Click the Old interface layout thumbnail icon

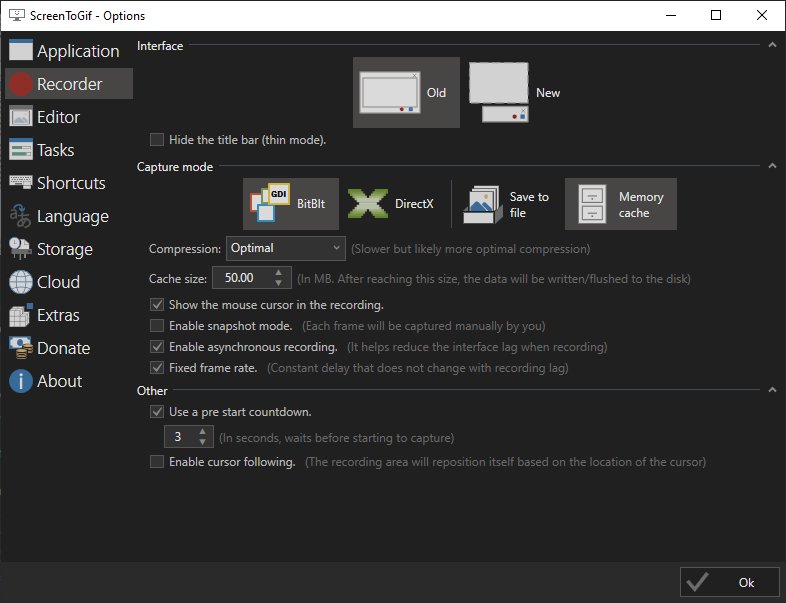click(389, 93)
